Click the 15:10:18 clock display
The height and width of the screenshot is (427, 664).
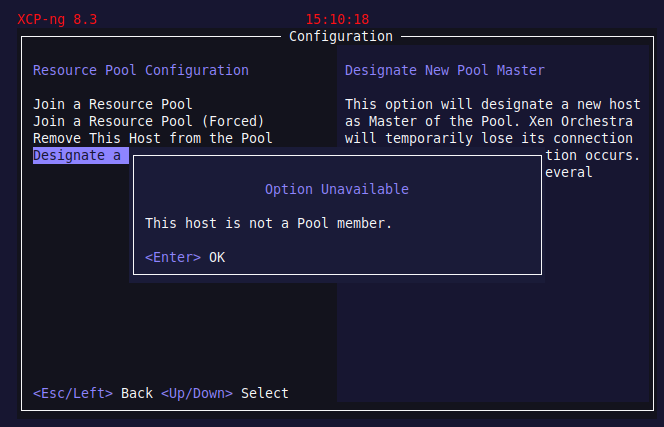337,19
